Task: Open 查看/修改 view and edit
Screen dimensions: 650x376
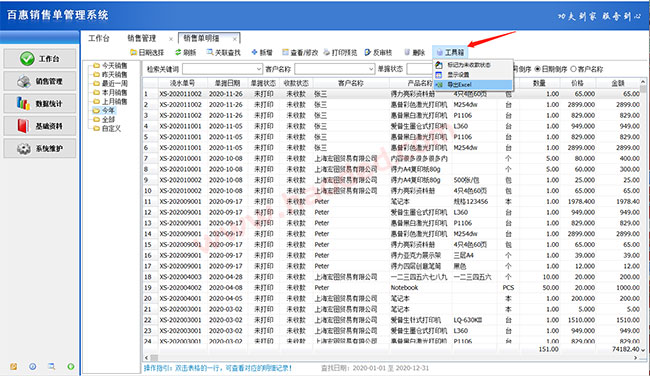Action: pos(300,53)
